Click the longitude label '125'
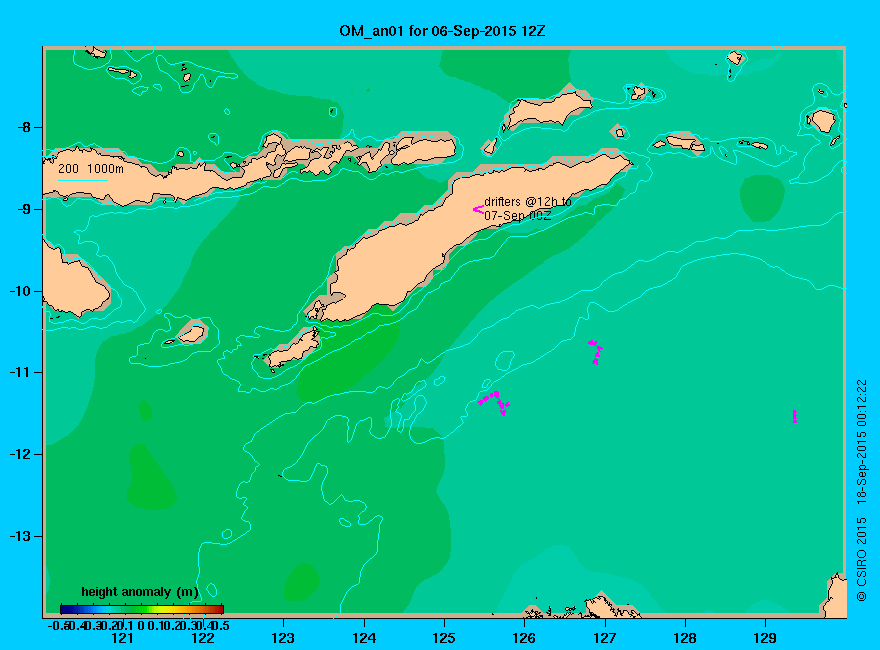The image size is (880, 650). [444, 638]
